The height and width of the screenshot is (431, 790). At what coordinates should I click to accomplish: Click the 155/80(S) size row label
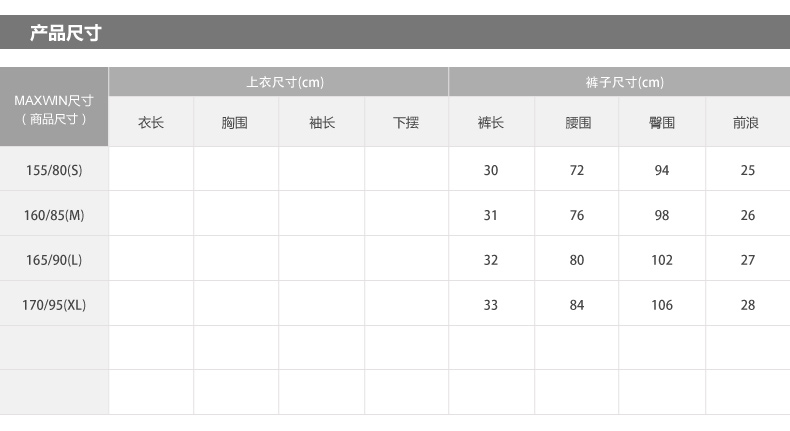[x=54, y=169]
